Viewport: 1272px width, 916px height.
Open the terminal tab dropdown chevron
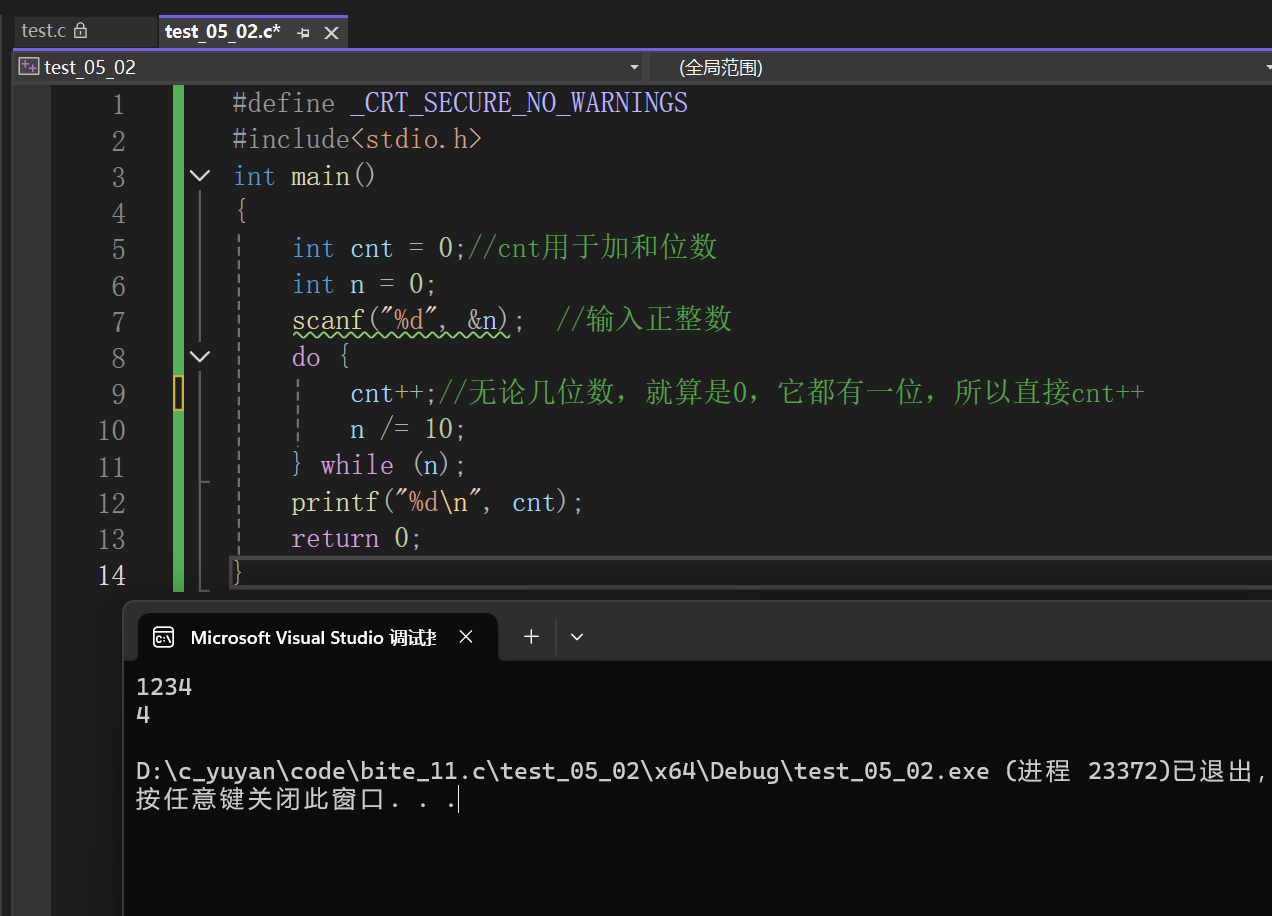[576, 637]
